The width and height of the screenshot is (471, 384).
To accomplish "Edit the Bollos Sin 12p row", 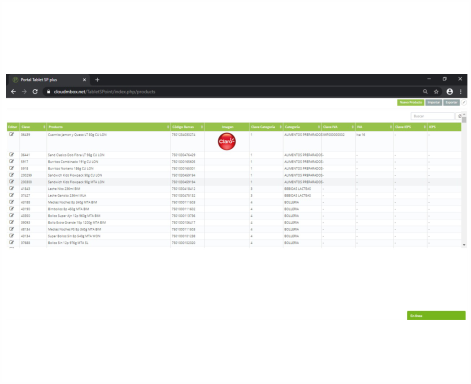I will click(x=11, y=242).
